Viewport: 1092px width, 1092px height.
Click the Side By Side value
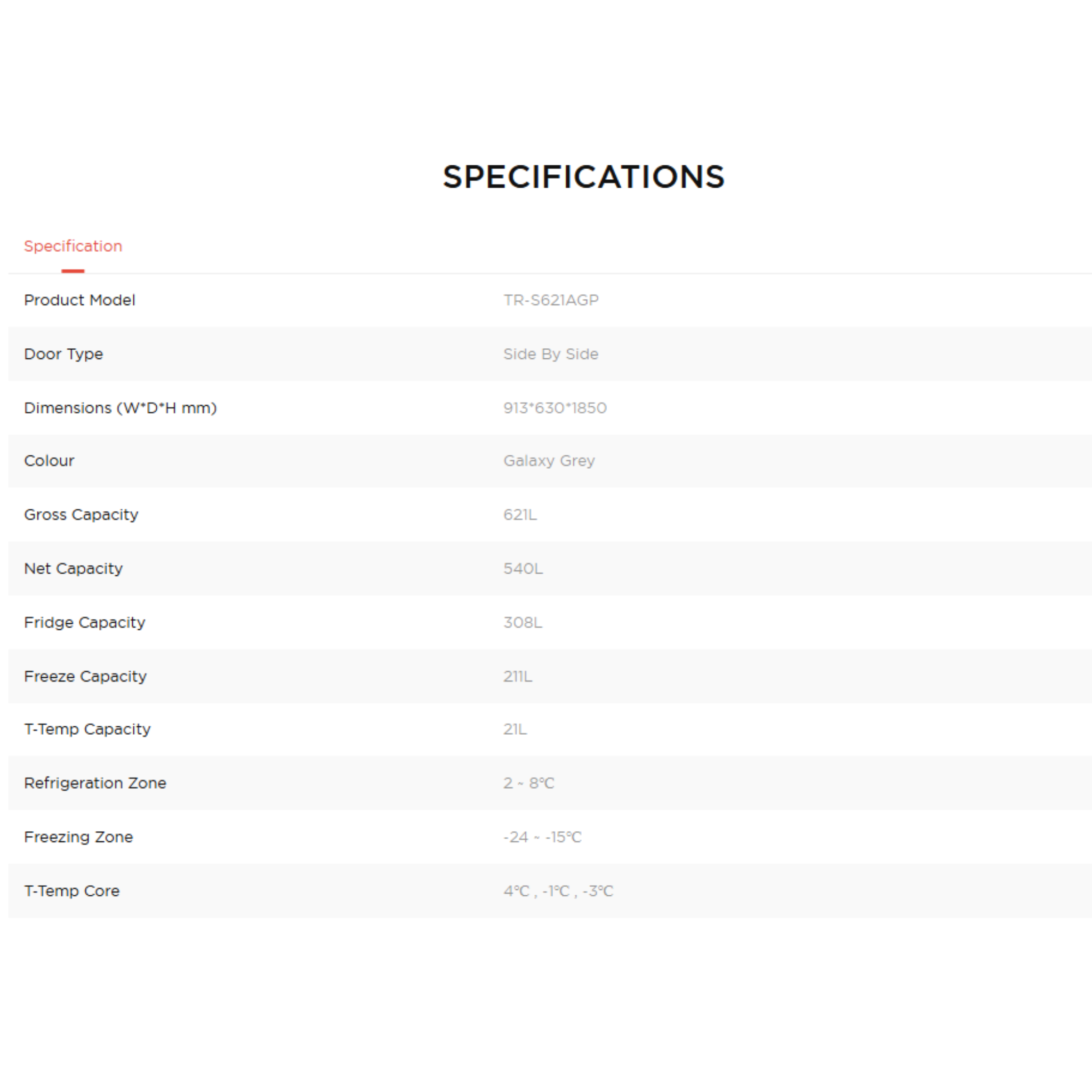click(x=550, y=354)
